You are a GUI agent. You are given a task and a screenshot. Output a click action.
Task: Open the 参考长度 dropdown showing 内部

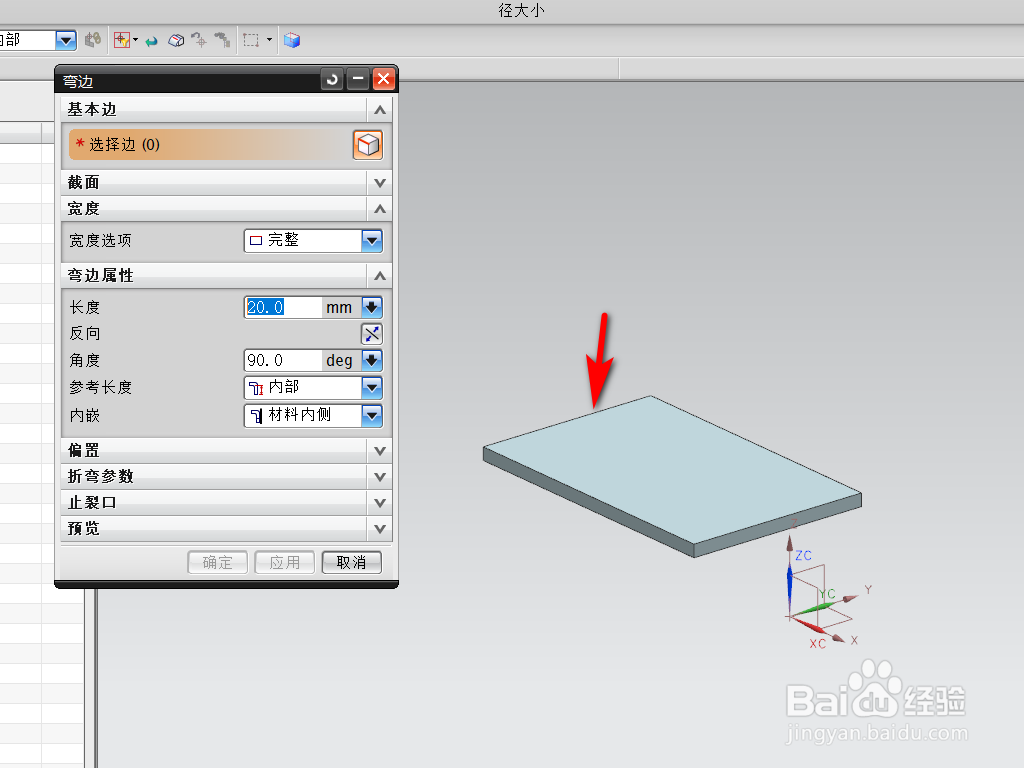(313, 388)
